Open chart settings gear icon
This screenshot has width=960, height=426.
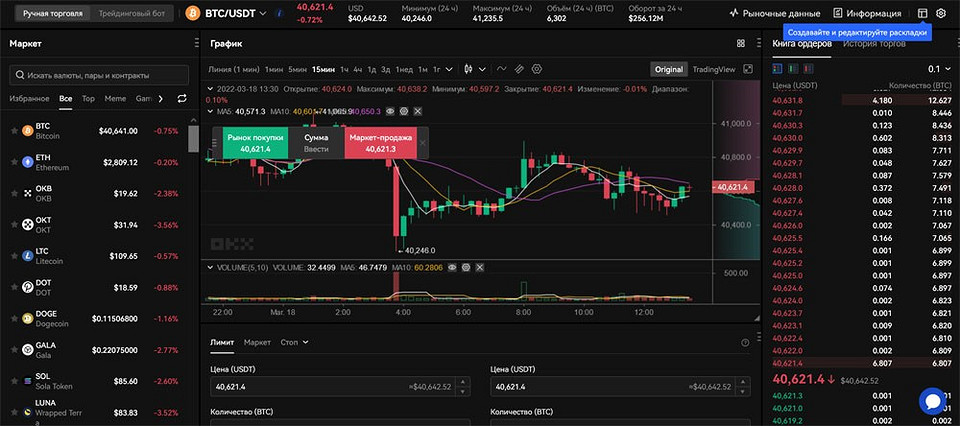(x=537, y=69)
